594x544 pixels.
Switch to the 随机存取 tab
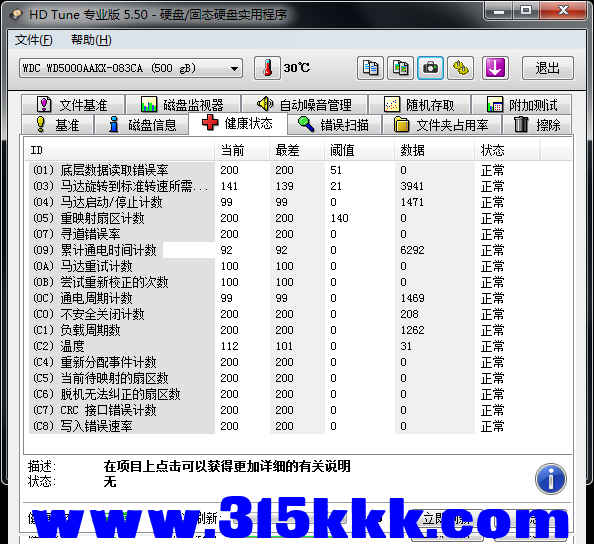420,105
